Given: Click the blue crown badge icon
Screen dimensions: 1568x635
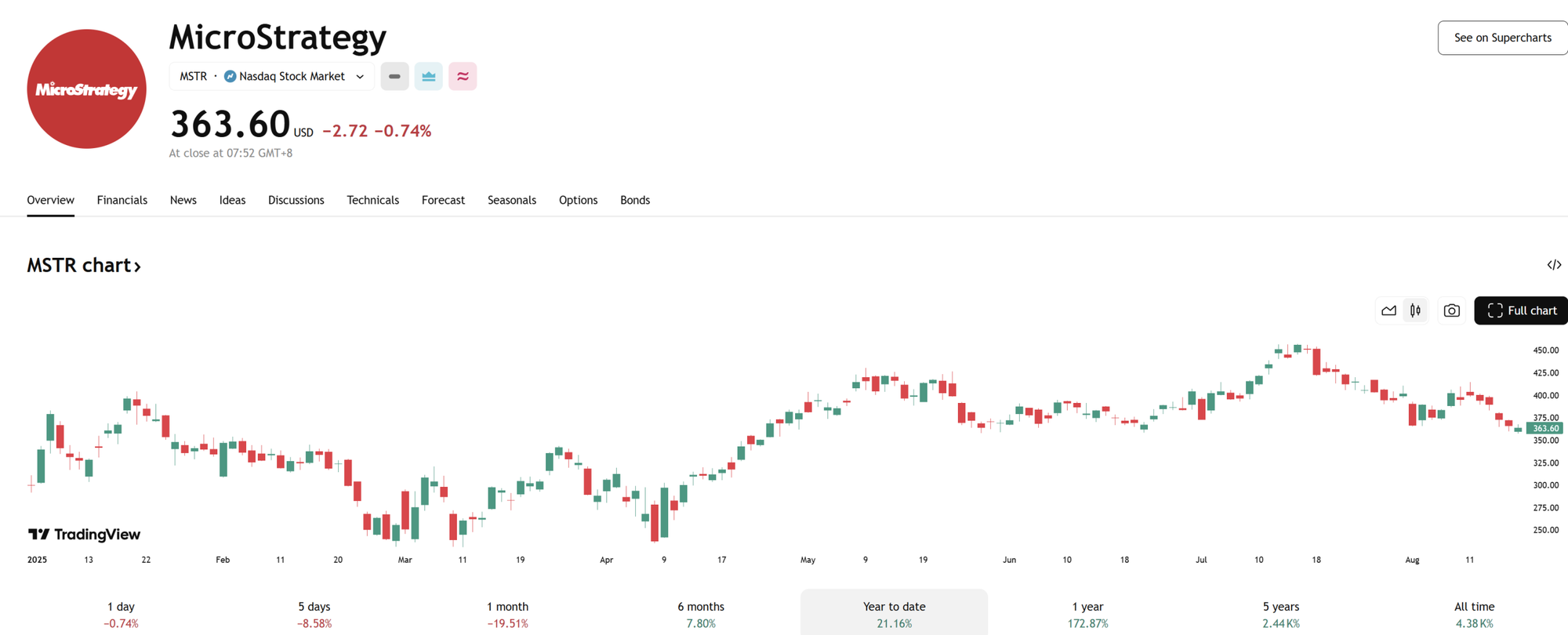Looking at the screenshot, I should click(428, 76).
